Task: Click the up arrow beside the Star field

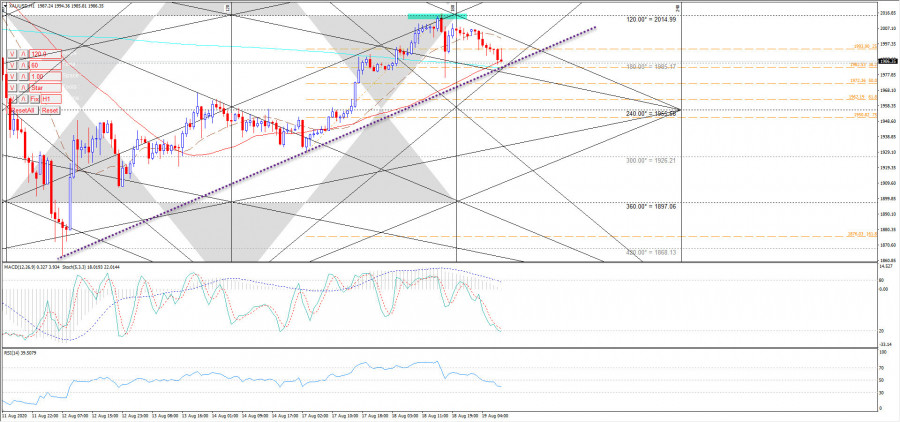Action: pyautogui.click(x=23, y=87)
